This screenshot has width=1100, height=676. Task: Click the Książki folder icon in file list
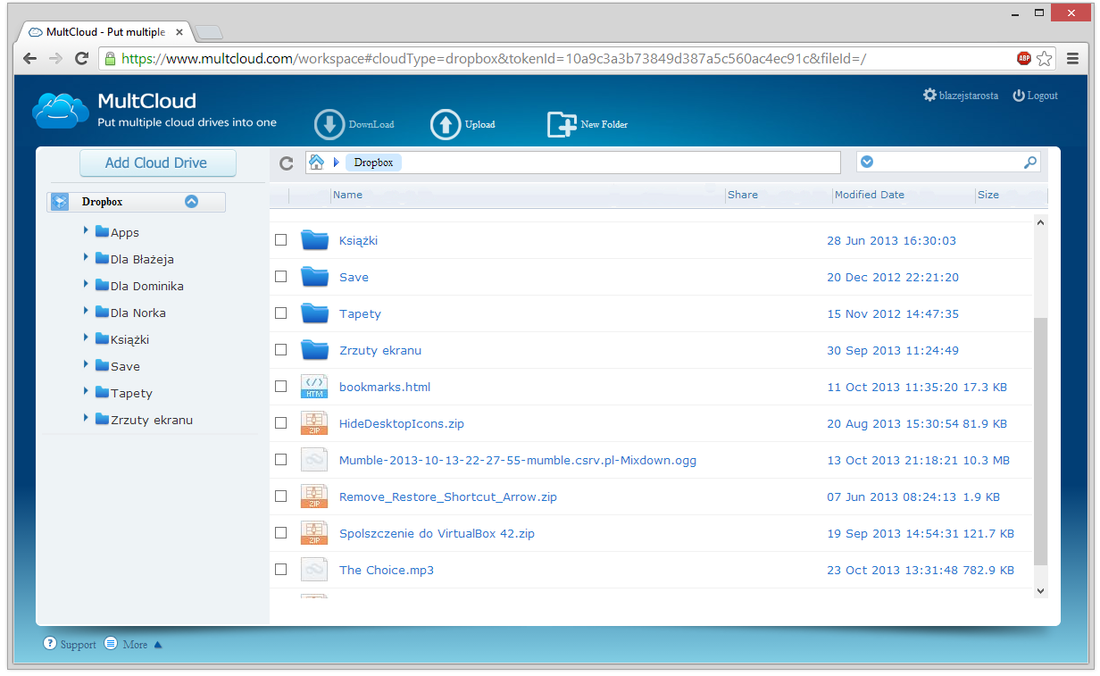pyautogui.click(x=315, y=240)
